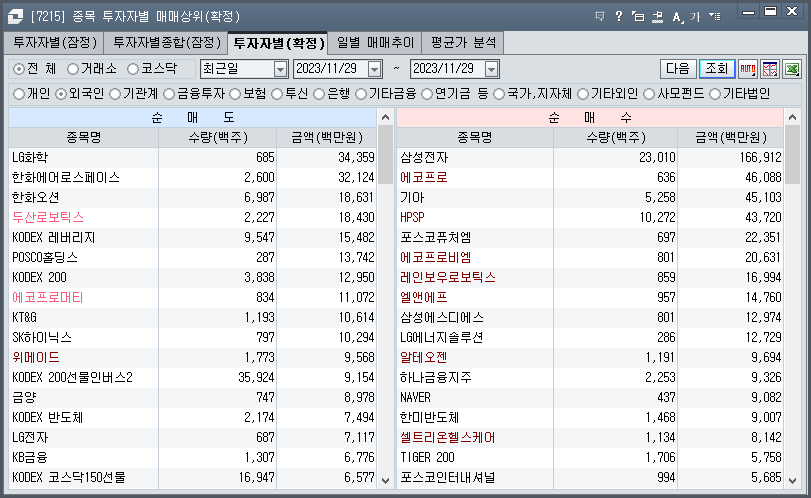Click the 조회 search button
Screen dimensions: 811x498
717,69
